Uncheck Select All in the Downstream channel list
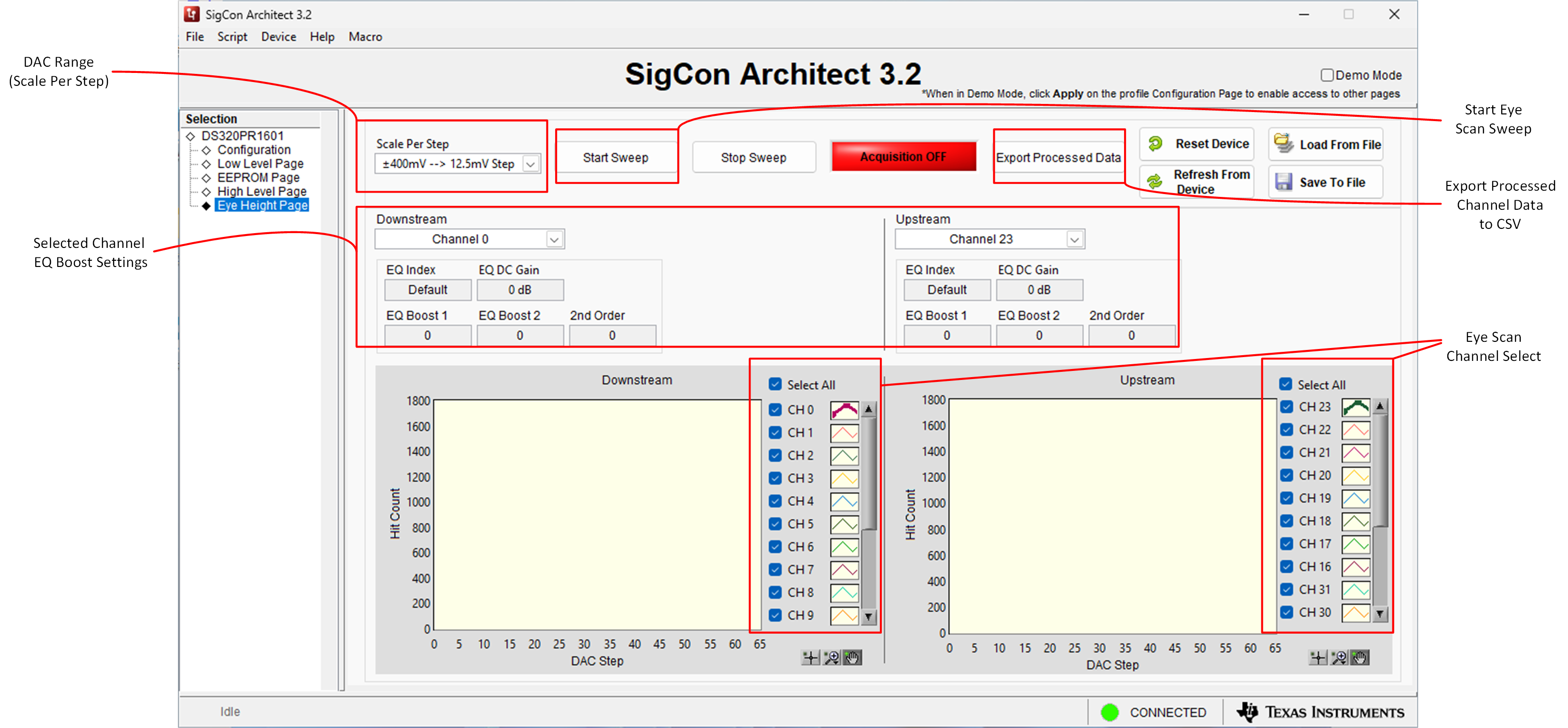 pos(775,384)
